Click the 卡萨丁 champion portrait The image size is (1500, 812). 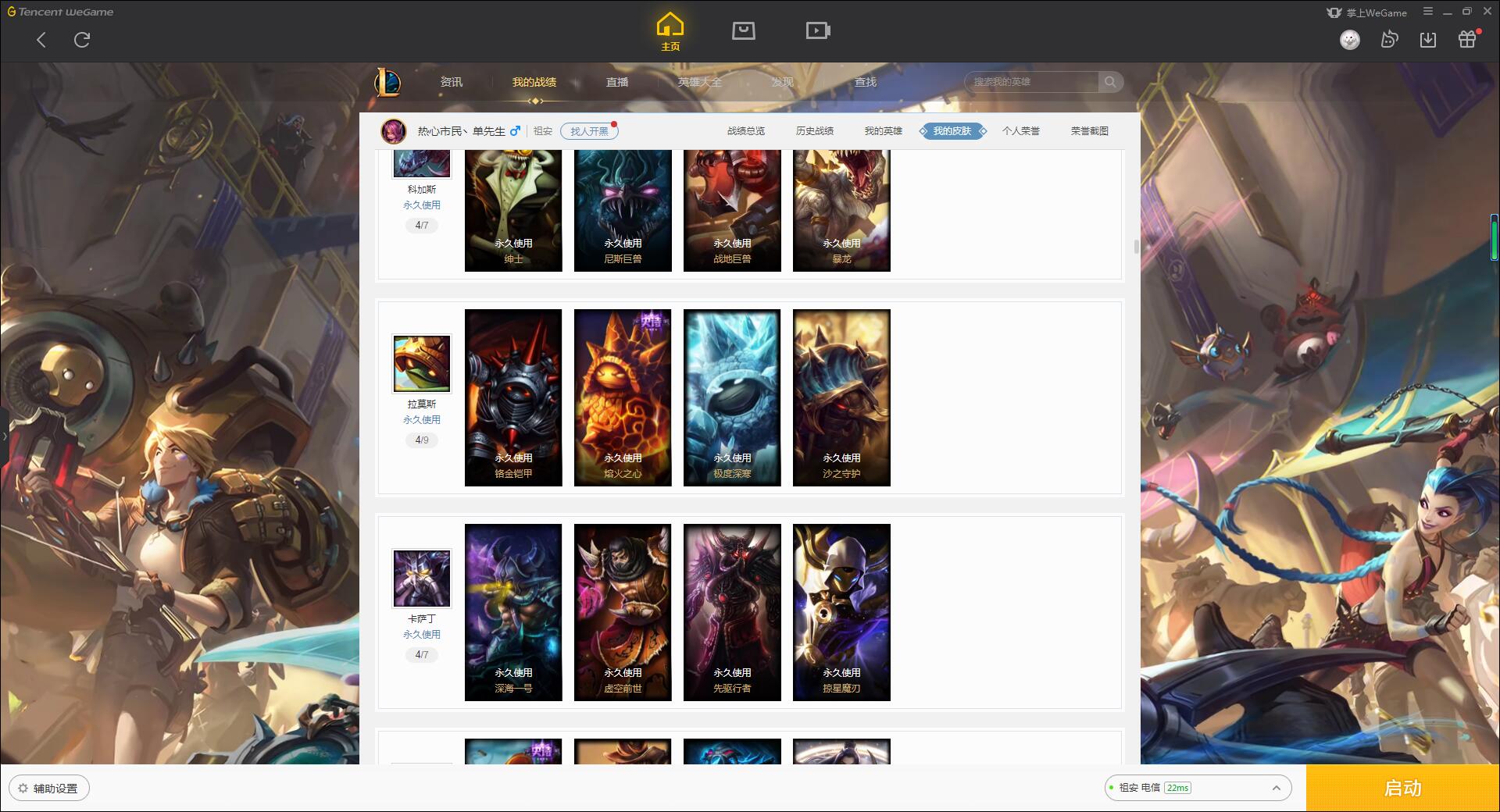coord(422,579)
